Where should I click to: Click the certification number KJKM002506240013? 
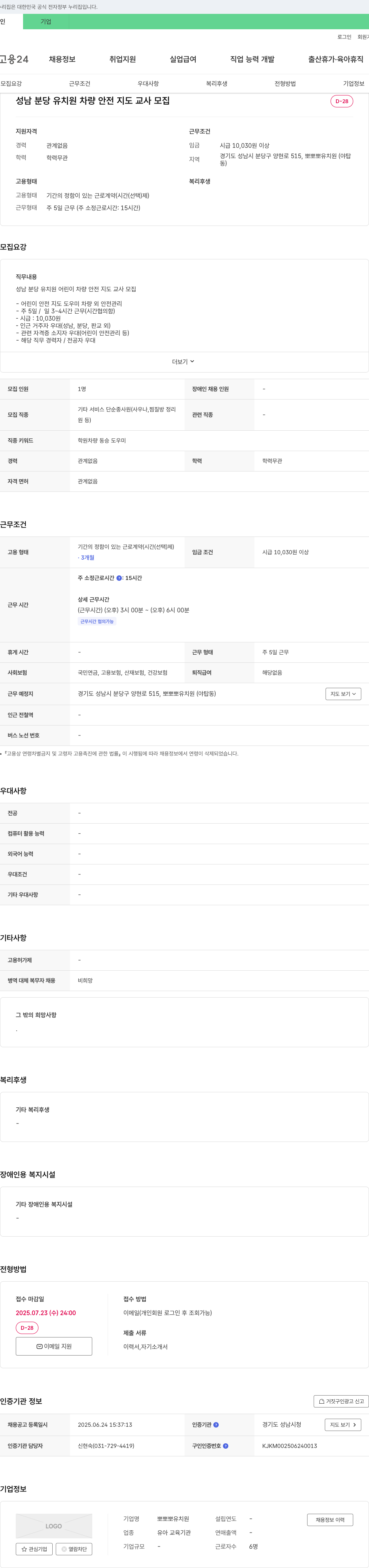click(289, 1446)
